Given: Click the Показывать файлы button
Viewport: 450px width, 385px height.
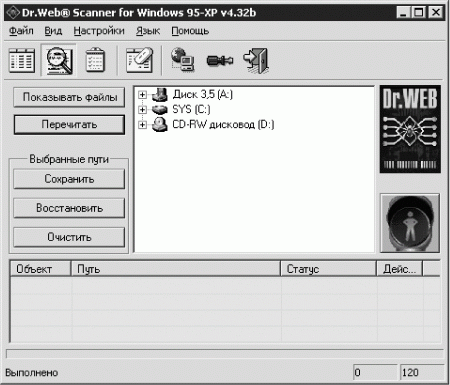Looking at the screenshot, I should pos(69,97).
